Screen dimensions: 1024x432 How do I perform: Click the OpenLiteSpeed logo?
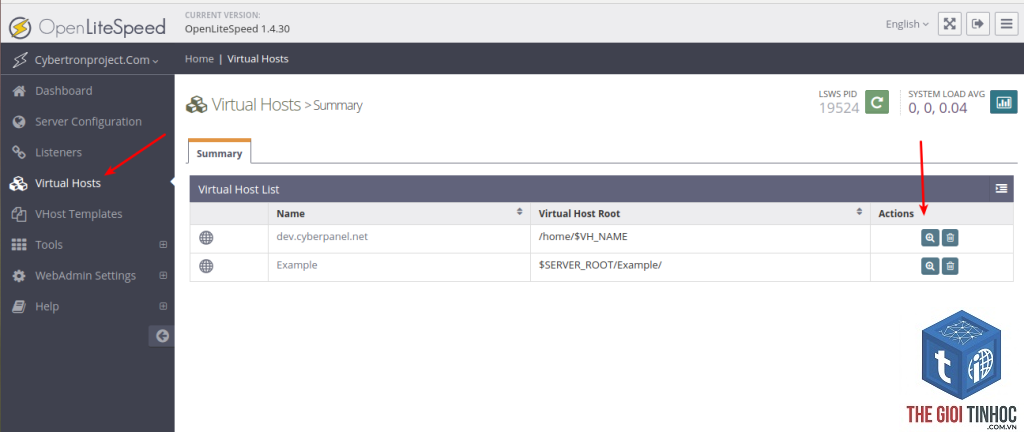(88, 27)
